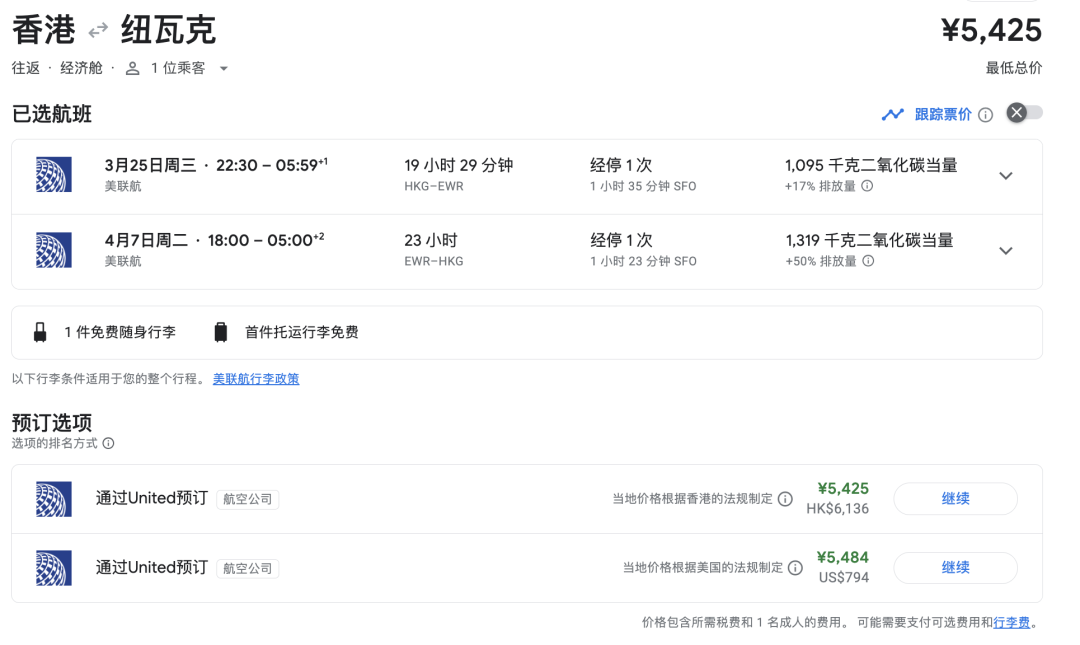Follow the 行李费 link
This screenshot has height=645, width=1080.
[x=1011, y=623]
